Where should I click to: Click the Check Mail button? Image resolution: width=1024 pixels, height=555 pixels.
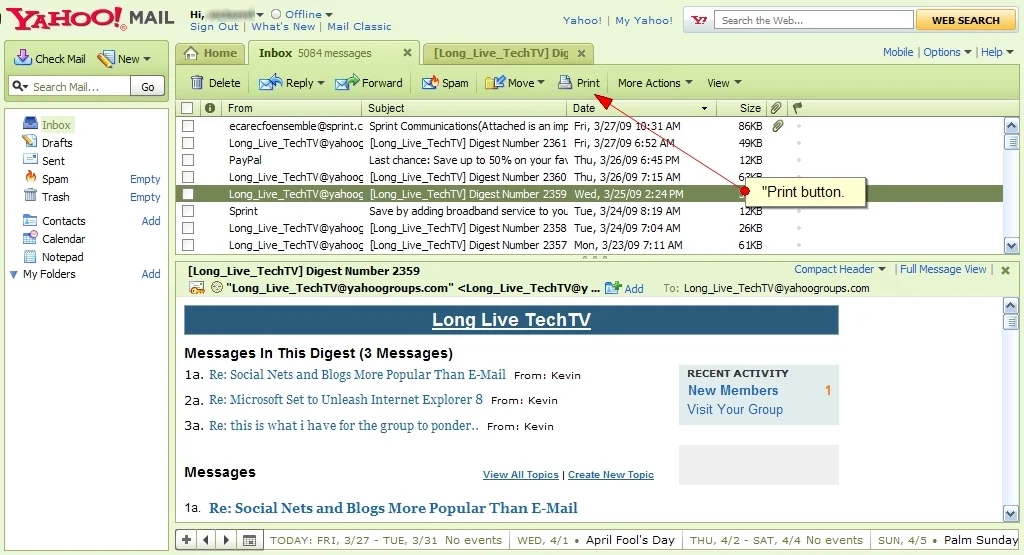50,59
